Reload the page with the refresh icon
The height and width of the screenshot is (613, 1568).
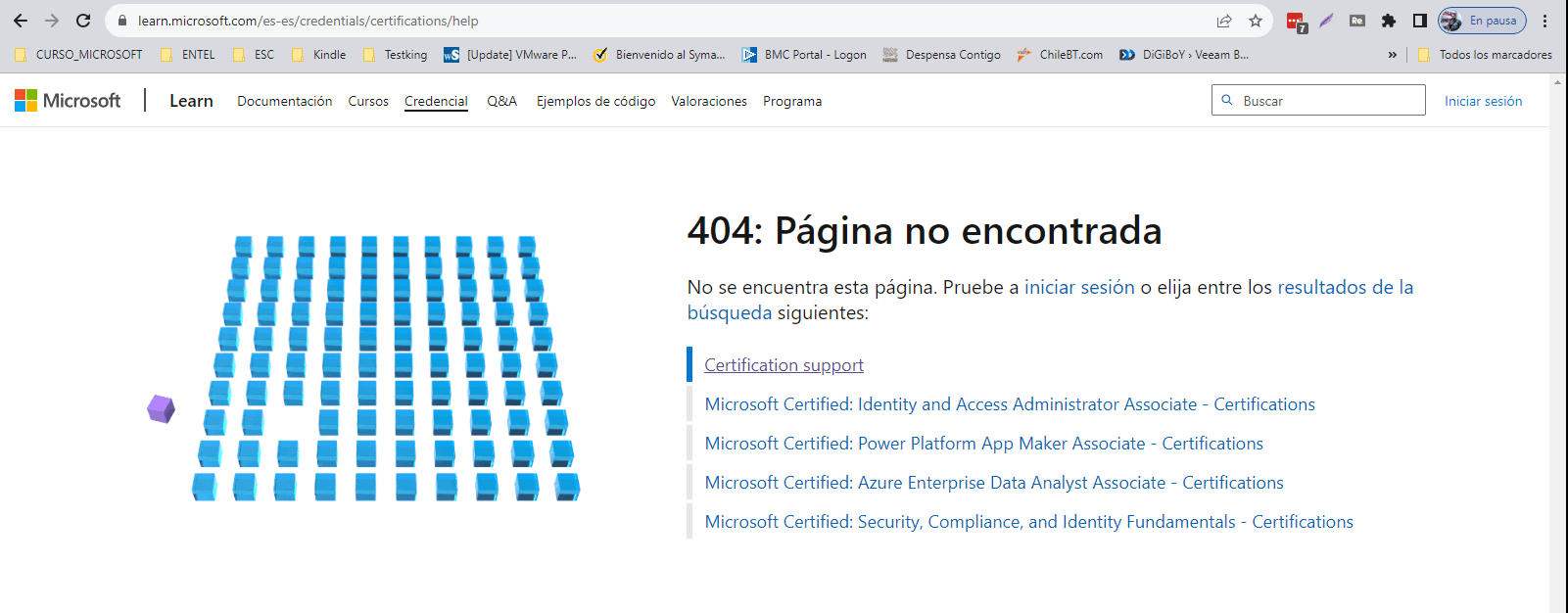(x=83, y=21)
